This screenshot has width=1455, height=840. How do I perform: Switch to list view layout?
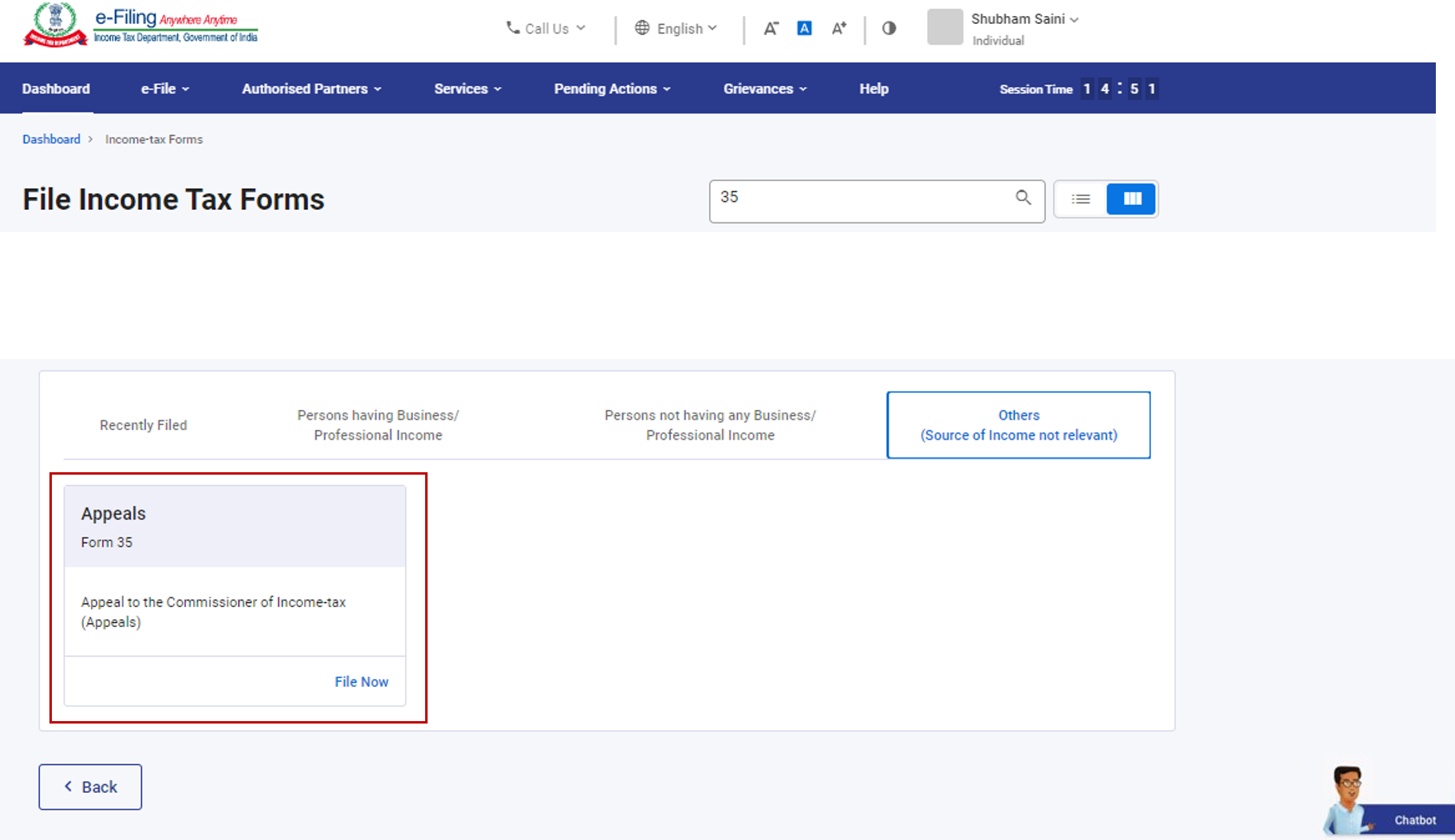[x=1081, y=199]
